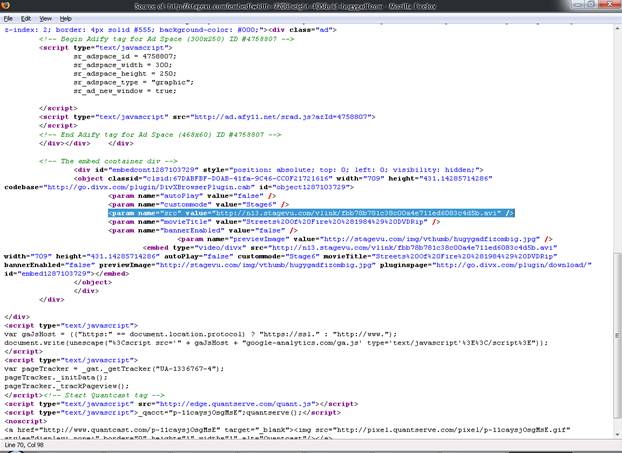Click the object classid line
Viewport: 622px width, 453px height.
point(283,179)
